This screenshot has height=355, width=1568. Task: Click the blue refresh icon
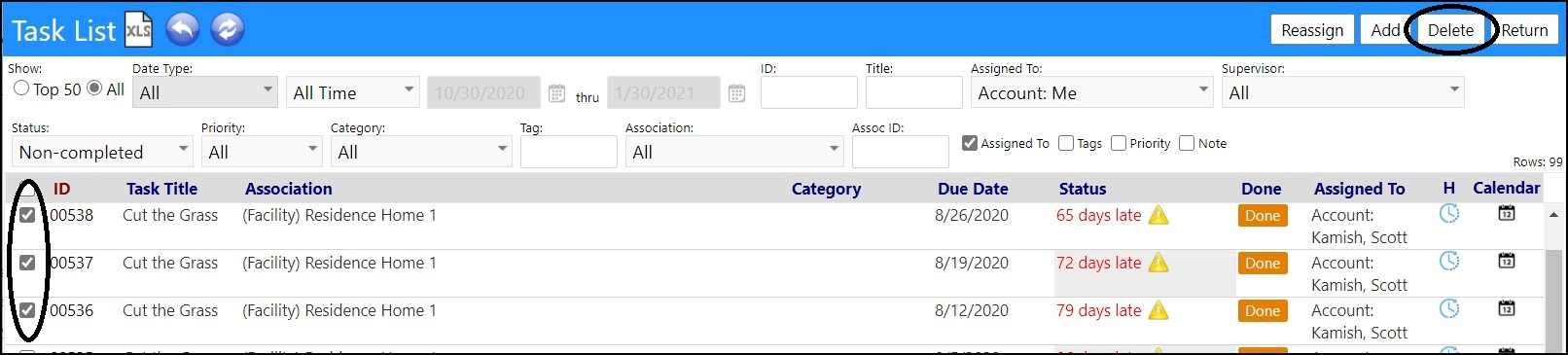[227, 29]
